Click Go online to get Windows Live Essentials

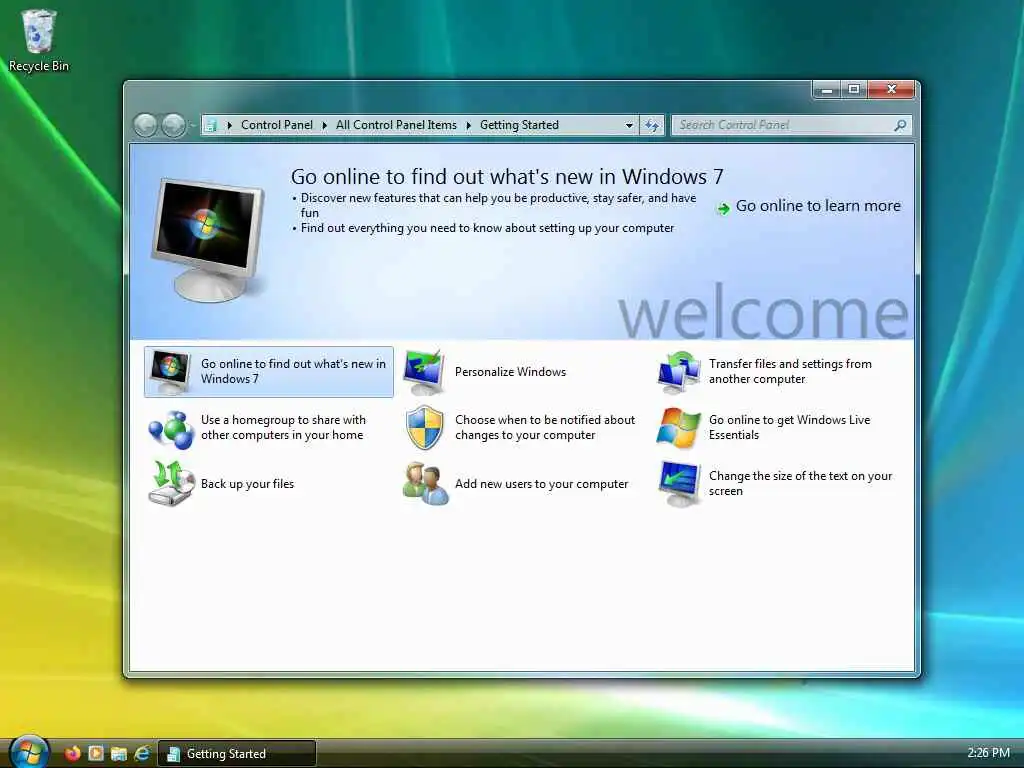pos(790,428)
